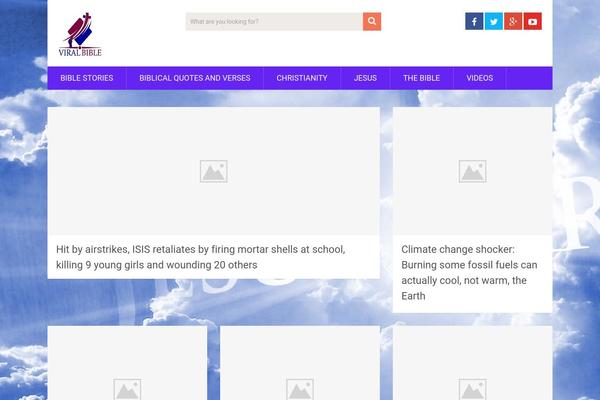Viewport: 600px width, 400px height.
Task: Open the Facebook social icon
Action: (474, 21)
